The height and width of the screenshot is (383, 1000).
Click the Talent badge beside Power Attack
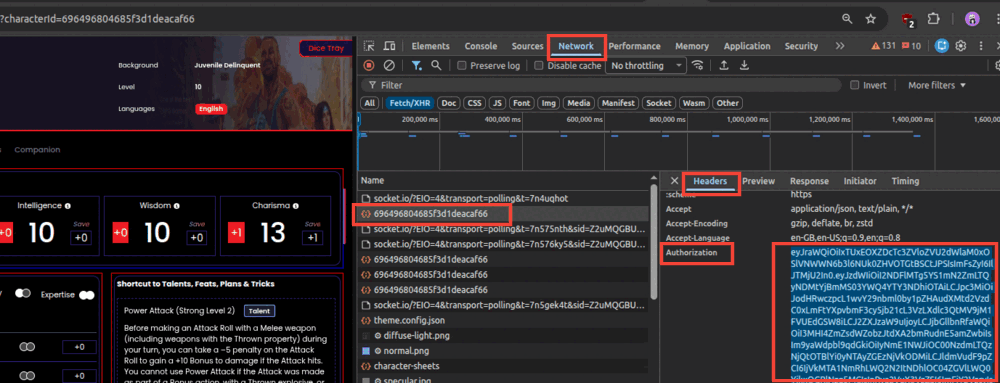tap(260, 311)
